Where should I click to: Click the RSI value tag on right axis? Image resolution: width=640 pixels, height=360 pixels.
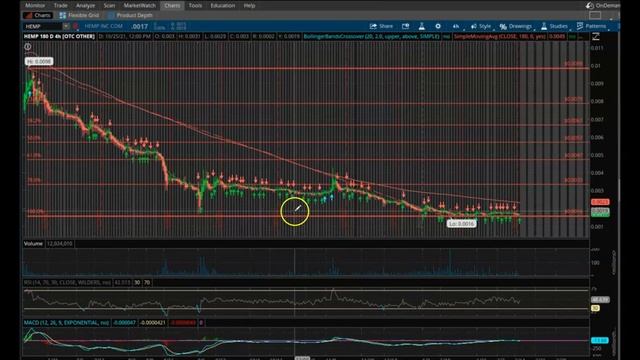coord(600,300)
